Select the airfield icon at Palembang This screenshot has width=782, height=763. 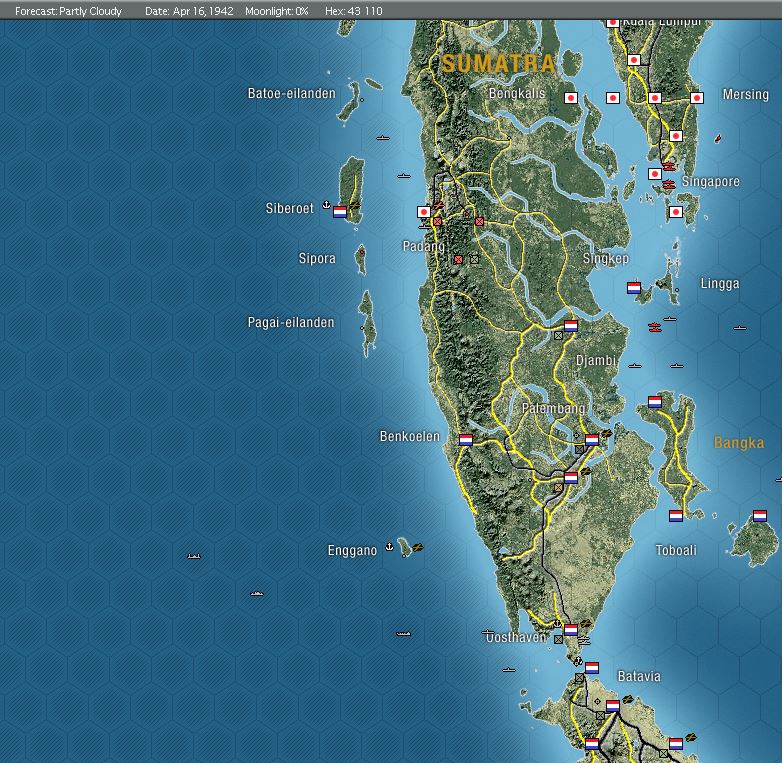606,434
